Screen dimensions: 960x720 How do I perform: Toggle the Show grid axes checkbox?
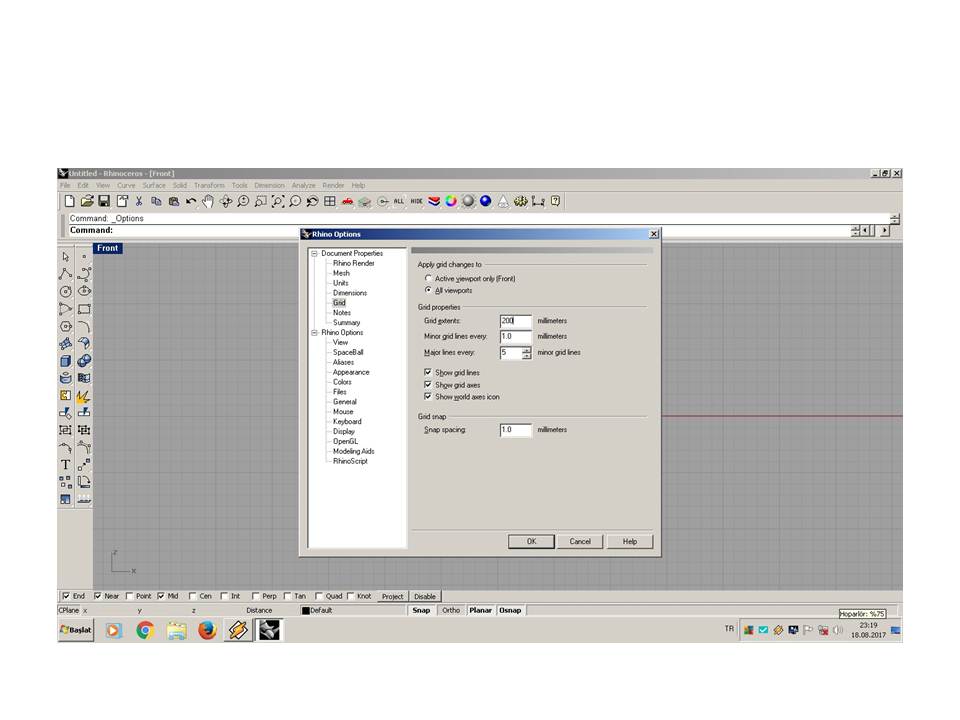coord(428,384)
